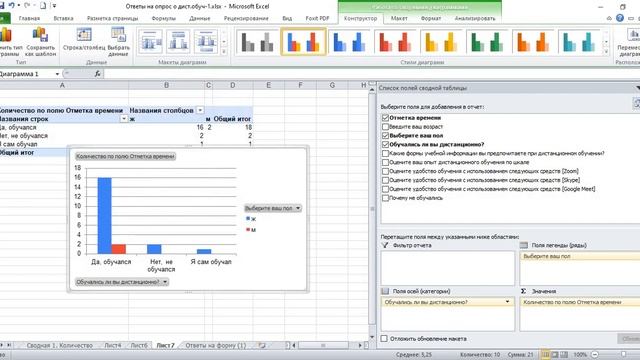This screenshot has width=640, height=360.
Task: Check the Google Meet convenience field checkbox
Action: (385, 189)
